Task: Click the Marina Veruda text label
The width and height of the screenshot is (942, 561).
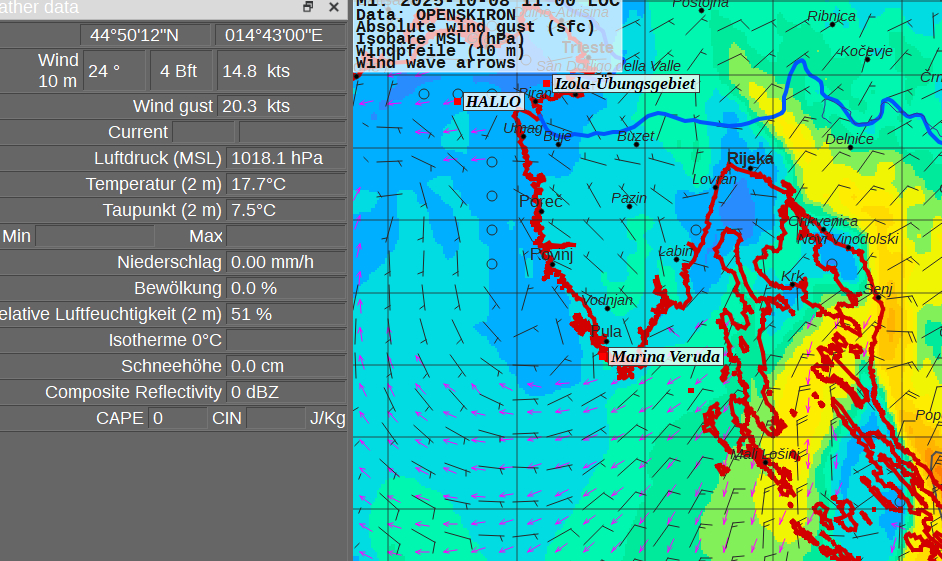Action: [665, 356]
